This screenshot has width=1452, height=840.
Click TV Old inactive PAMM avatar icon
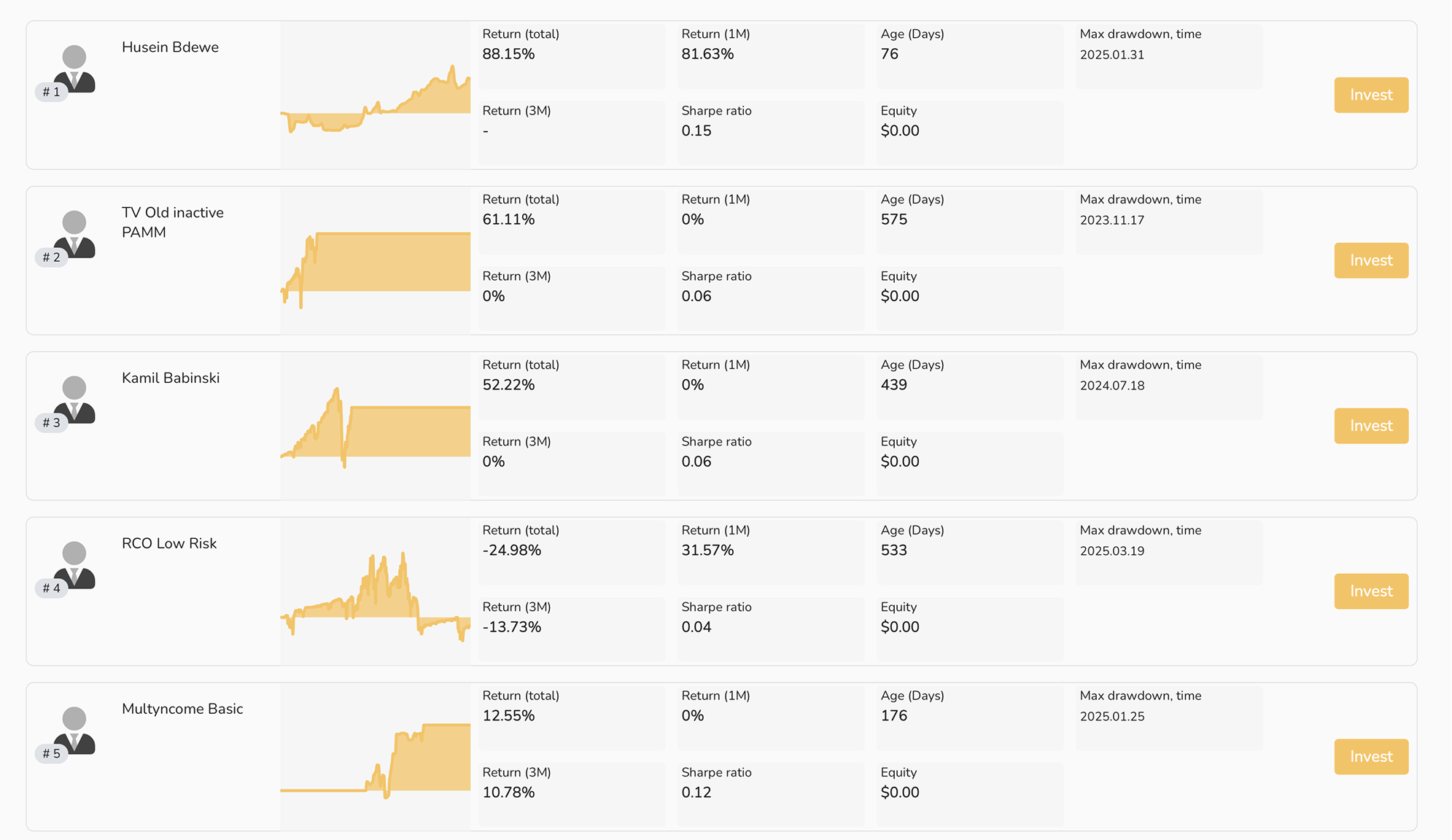74,233
